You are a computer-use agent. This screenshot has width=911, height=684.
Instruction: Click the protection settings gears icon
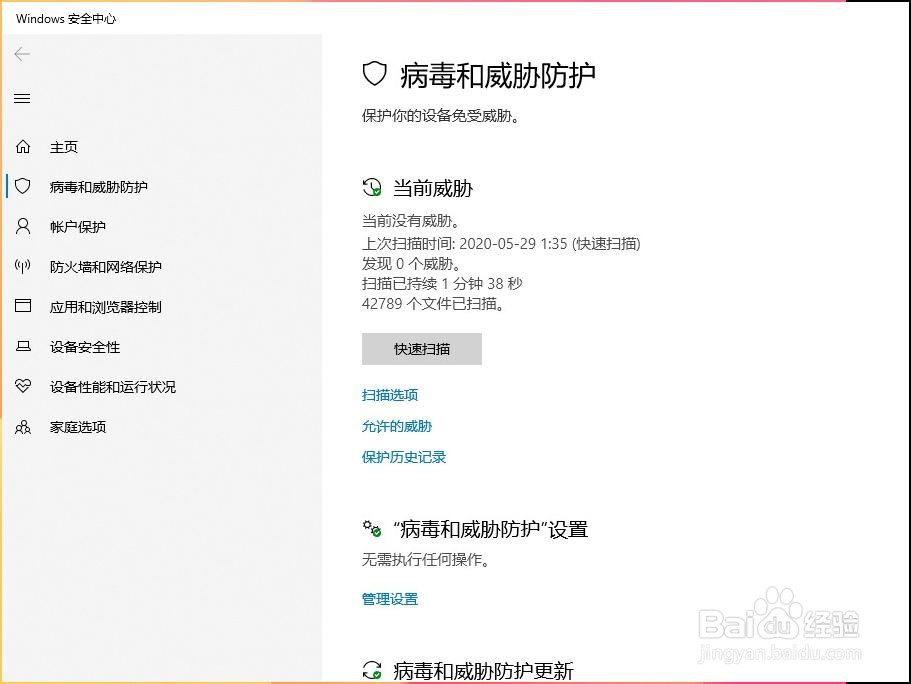click(372, 529)
